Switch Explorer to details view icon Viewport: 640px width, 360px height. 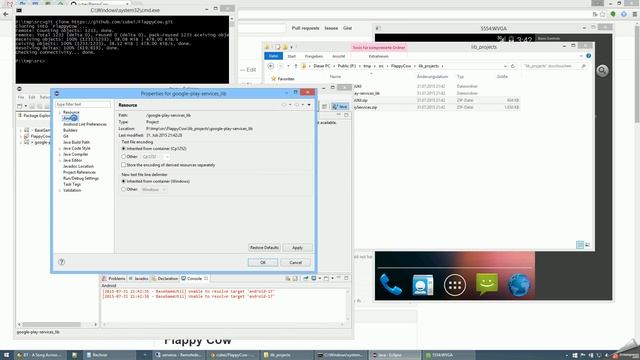(580, 244)
